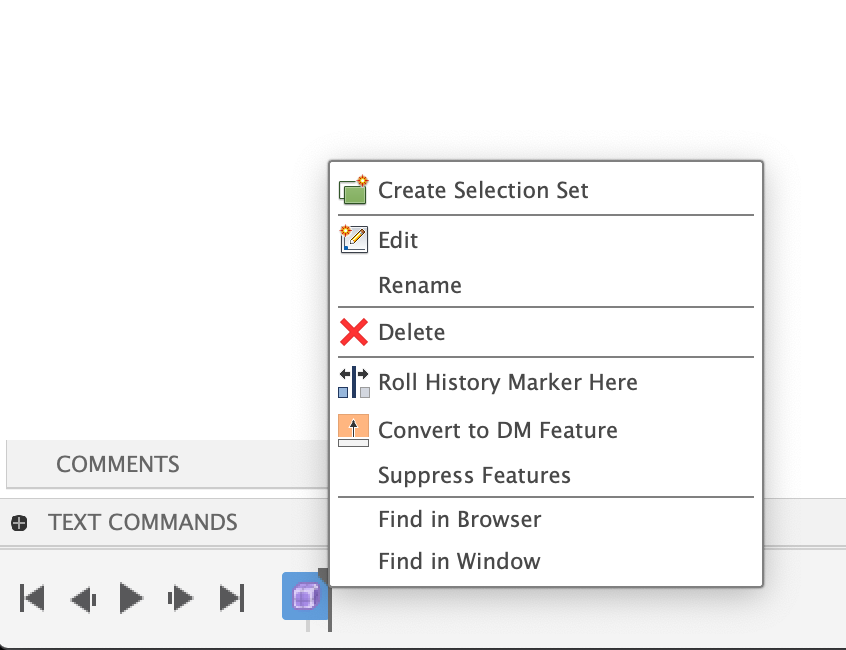Click the pencil icon beside Edit
This screenshot has height=650, width=846.
coord(354,240)
